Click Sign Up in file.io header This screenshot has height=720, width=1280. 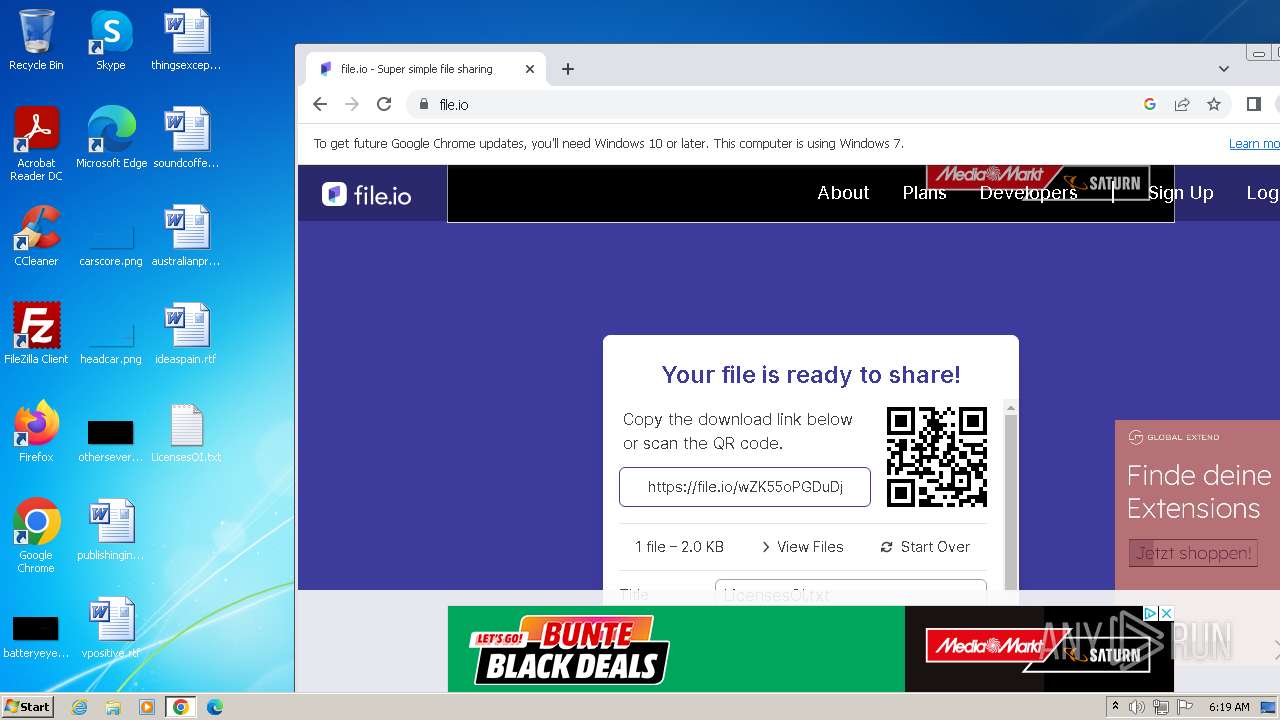click(x=1180, y=193)
